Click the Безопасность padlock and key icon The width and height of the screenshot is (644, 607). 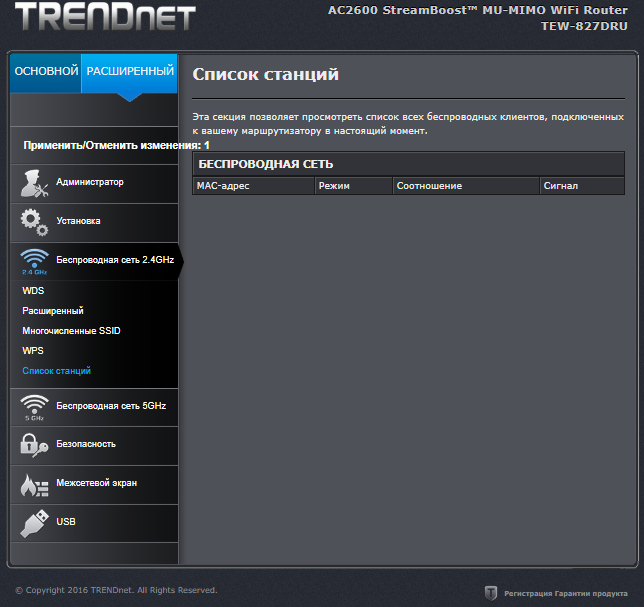point(34,445)
